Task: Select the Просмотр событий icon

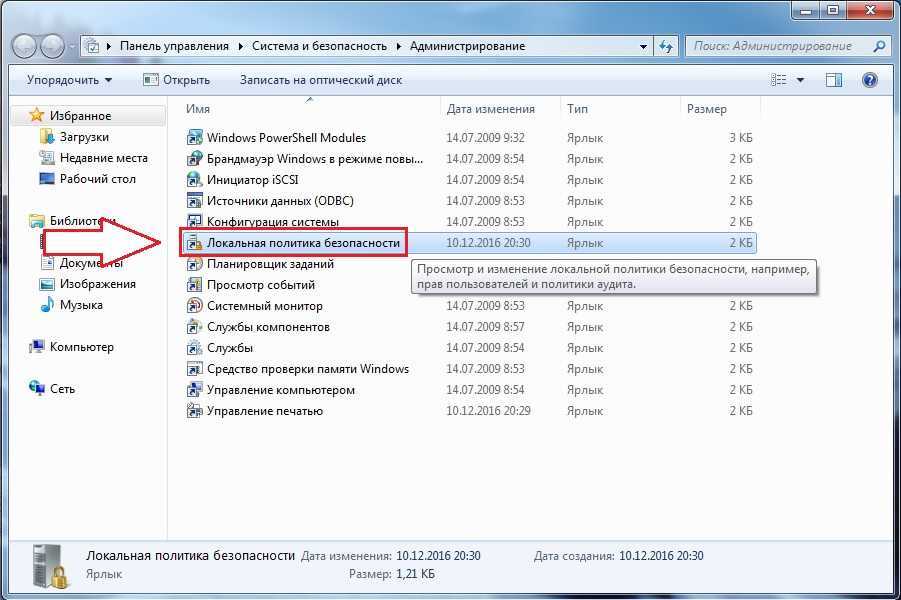Action: pyautogui.click(x=195, y=285)
